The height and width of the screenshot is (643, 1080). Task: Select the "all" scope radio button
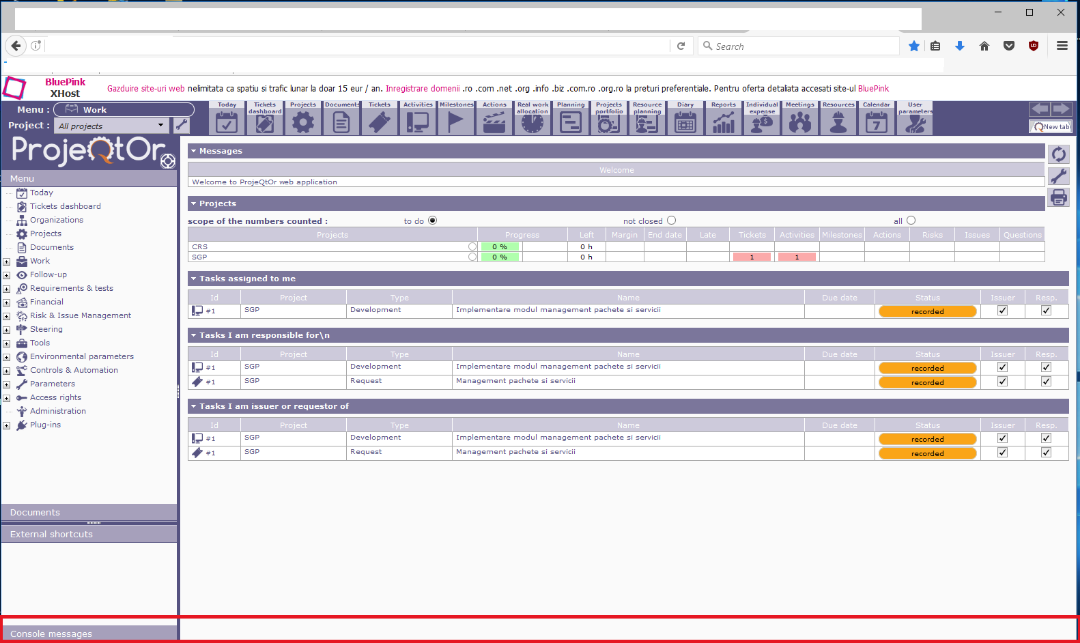911,221
